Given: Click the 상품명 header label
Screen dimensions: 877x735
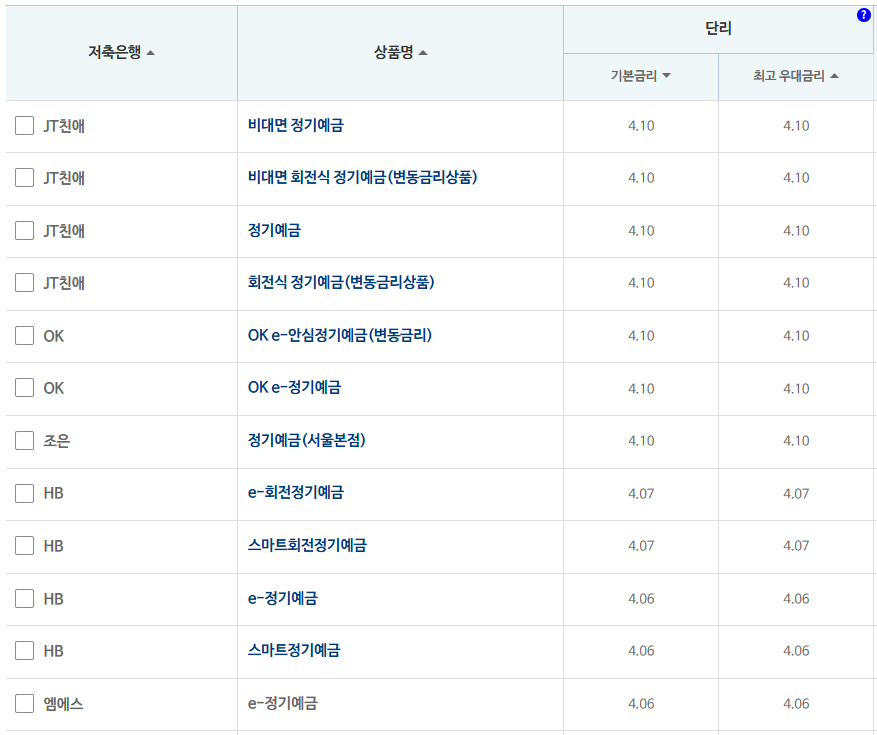Looking at the screenshot, I should click(394, 52).
